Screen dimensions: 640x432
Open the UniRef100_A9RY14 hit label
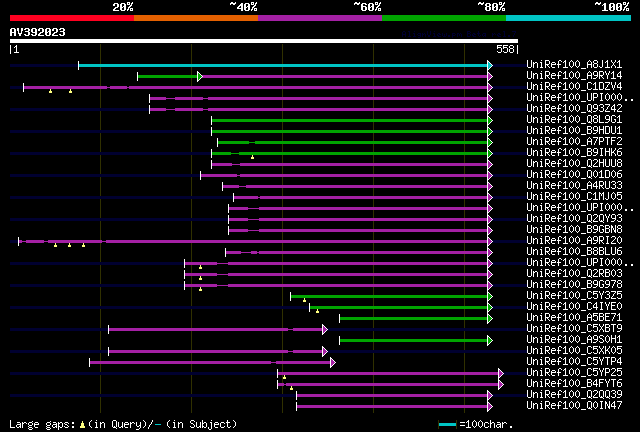pyautogui.click(x=574, y=76)
